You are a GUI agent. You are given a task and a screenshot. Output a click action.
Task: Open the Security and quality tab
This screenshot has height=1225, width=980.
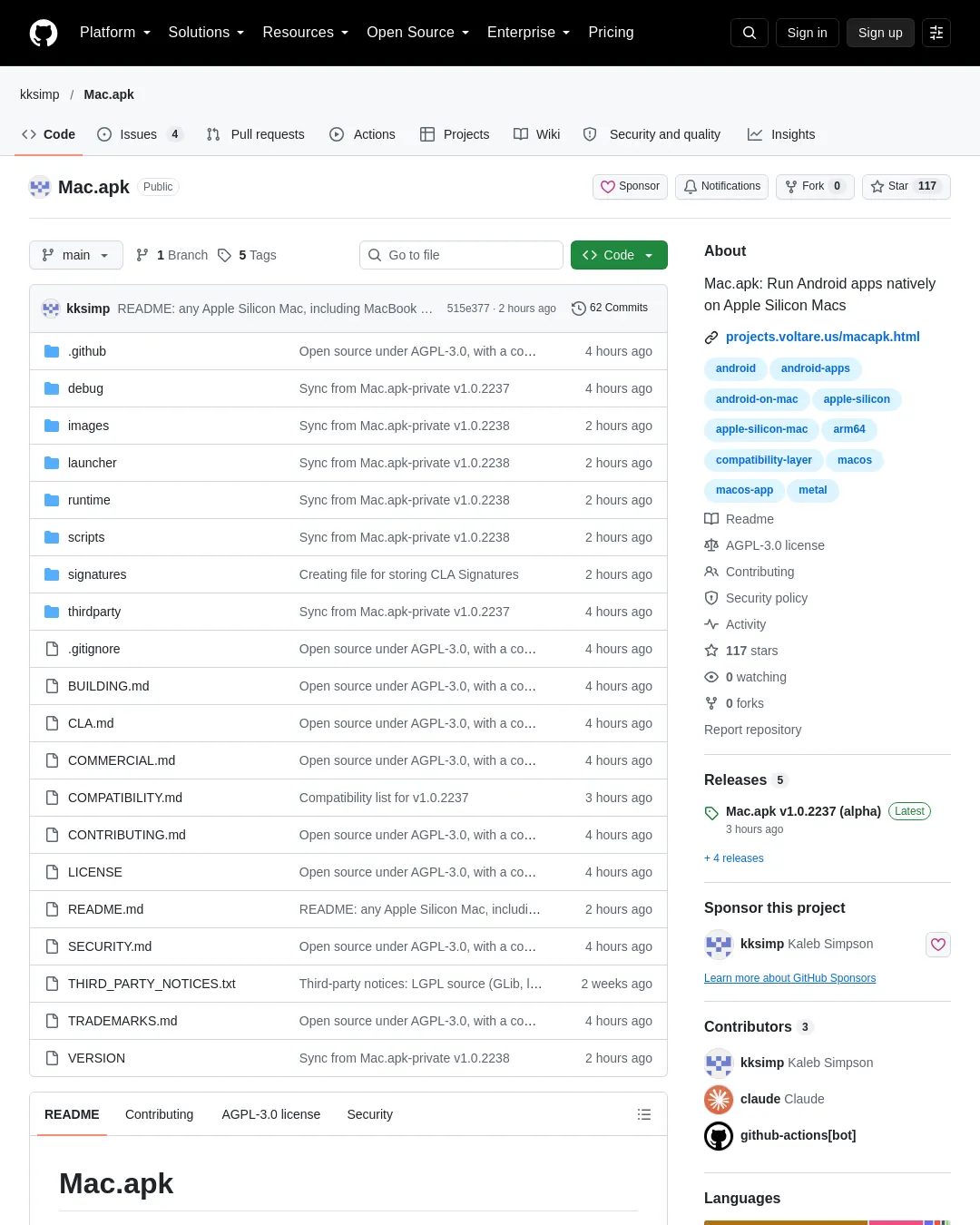click(652, 134)
